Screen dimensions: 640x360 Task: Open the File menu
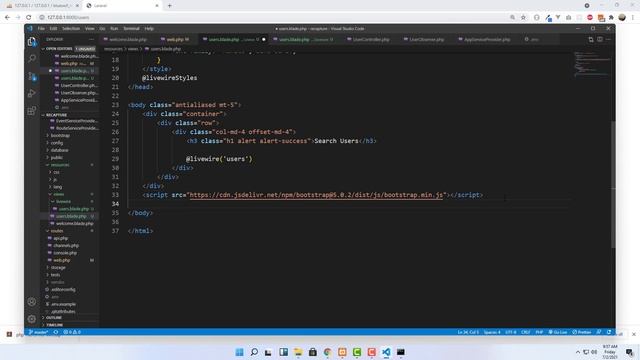click(x=41, y=29)
